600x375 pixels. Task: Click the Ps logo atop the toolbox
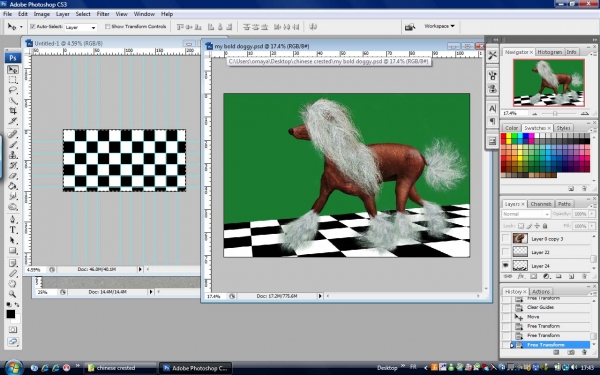(x=13, y=58)
